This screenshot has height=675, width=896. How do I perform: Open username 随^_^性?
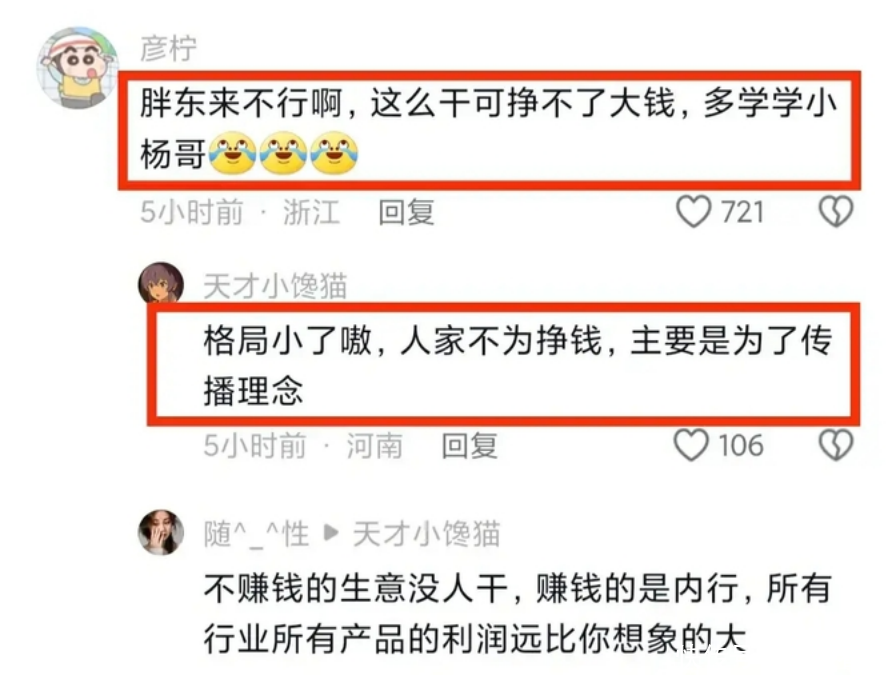(x=257, y=534)
